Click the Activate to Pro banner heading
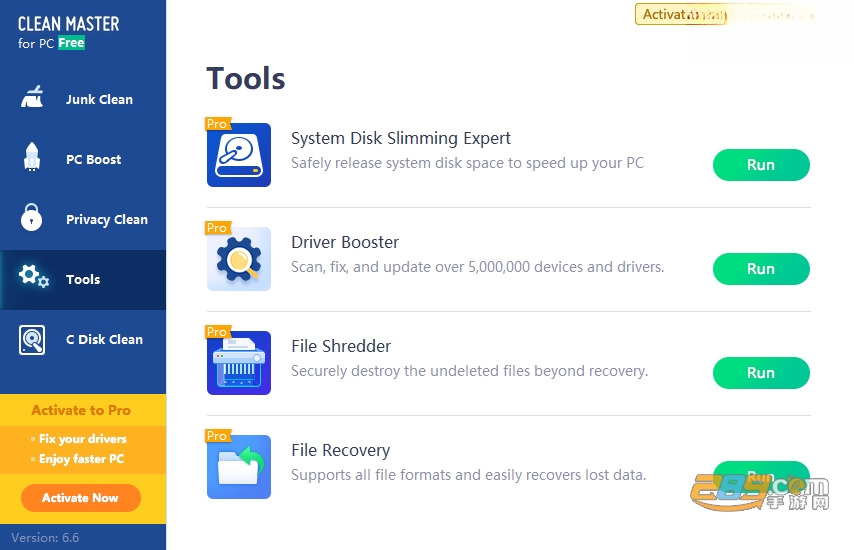The height and width of the screenshot is (550, 854). (81, 410)
